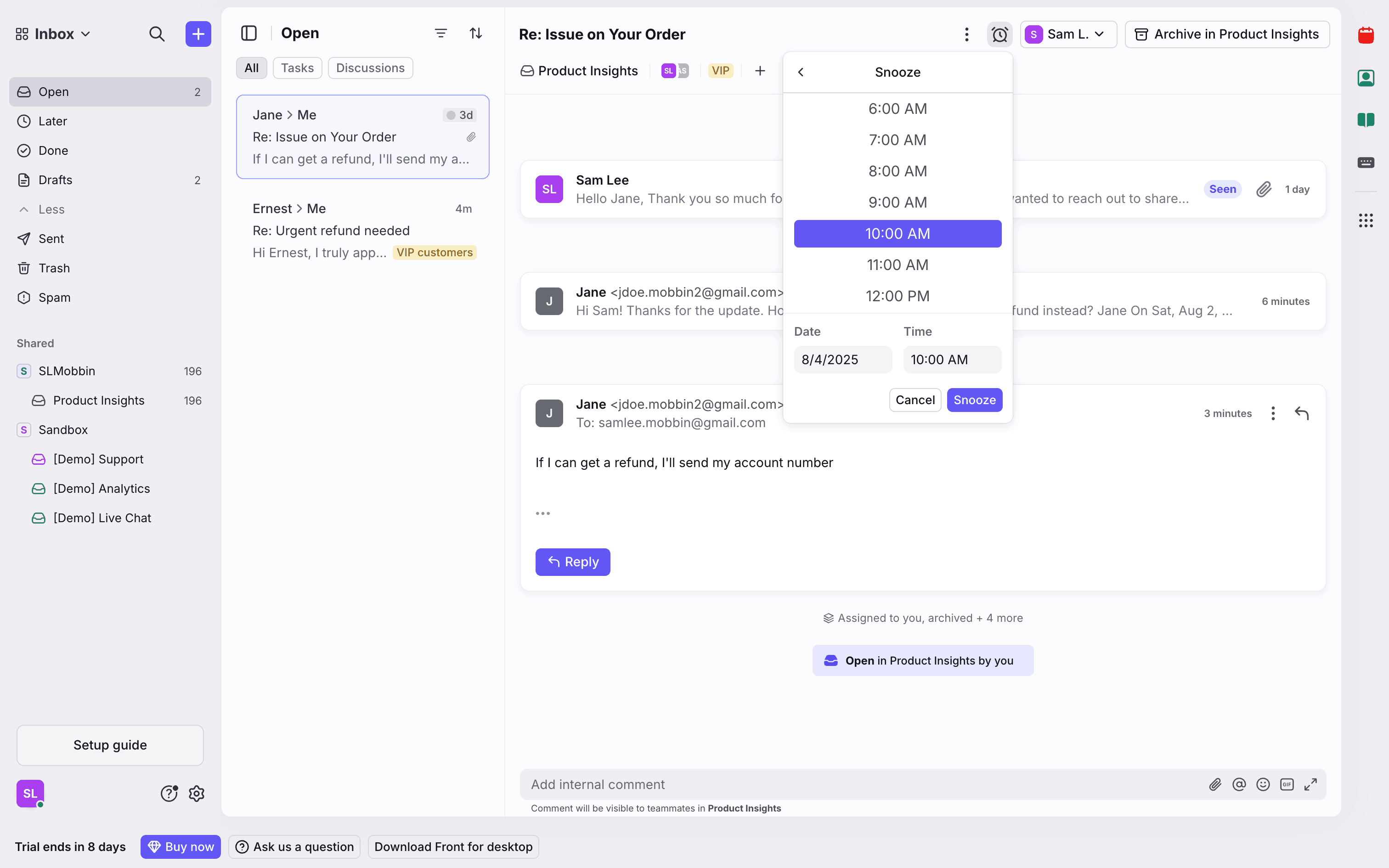Go back with the Snooze panel chevron

pyautogui.click(x=801, y=73)
